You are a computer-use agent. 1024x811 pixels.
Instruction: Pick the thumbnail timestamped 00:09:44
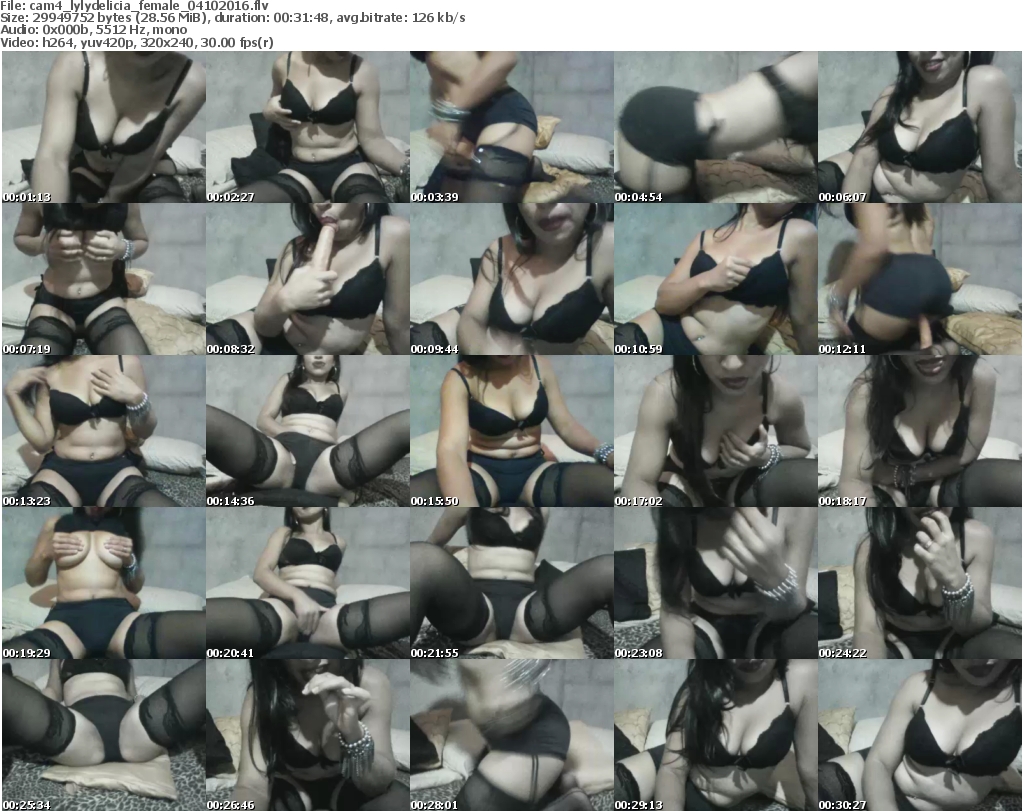click(512, 279)
